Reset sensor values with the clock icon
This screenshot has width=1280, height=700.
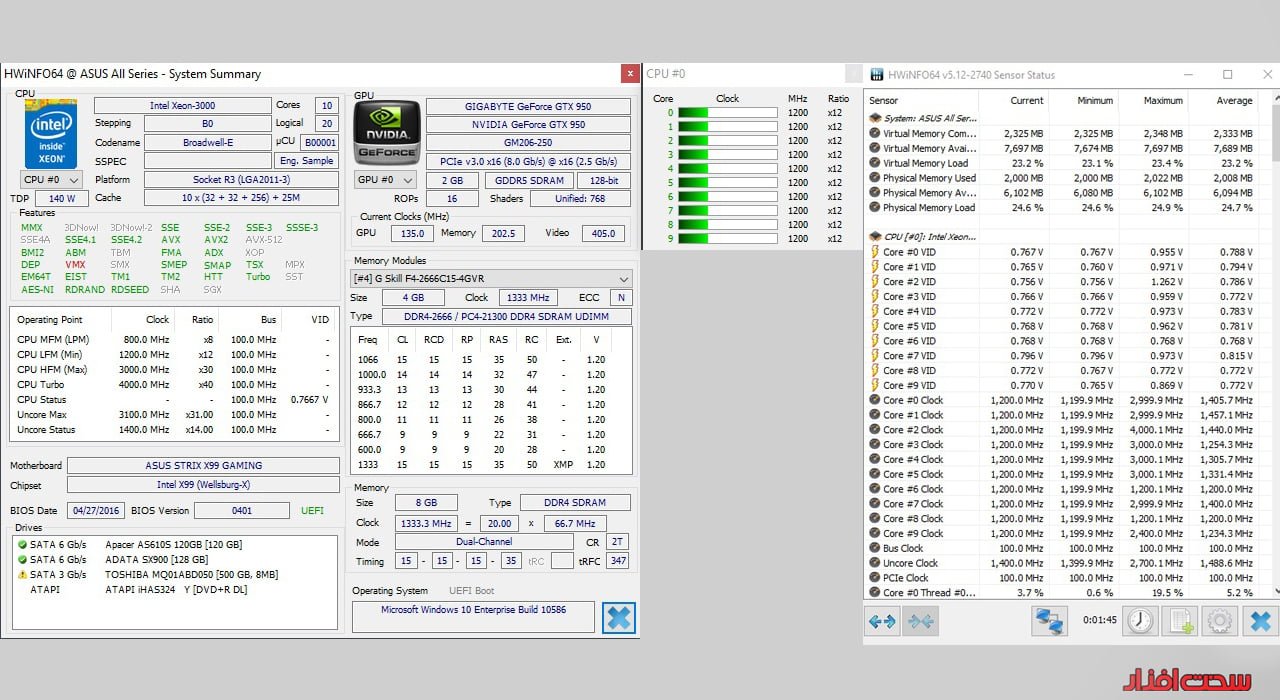1139,621
